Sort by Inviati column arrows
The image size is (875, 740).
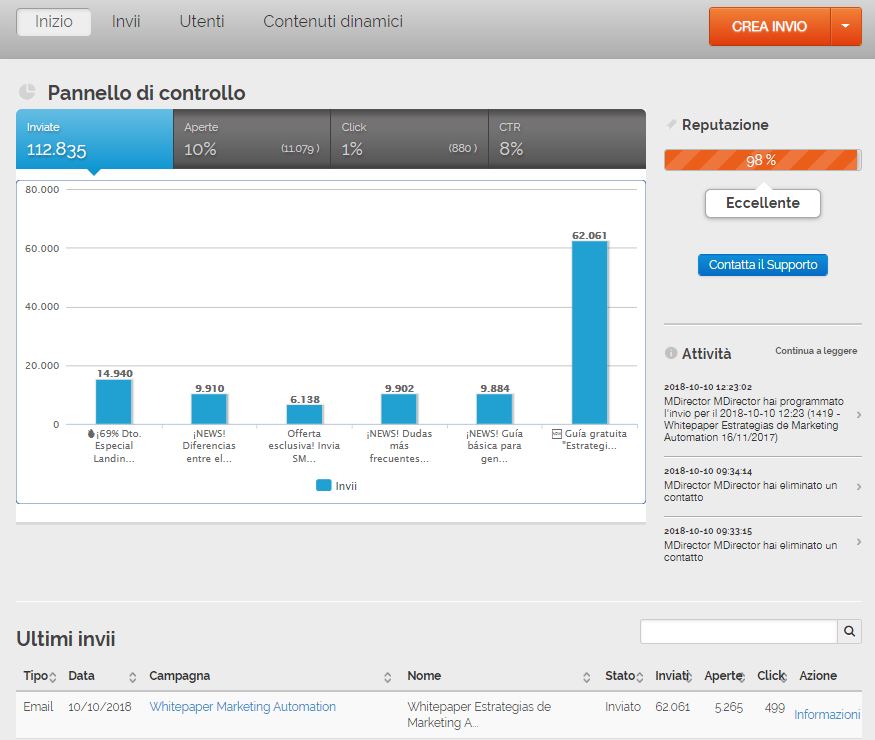689,677
